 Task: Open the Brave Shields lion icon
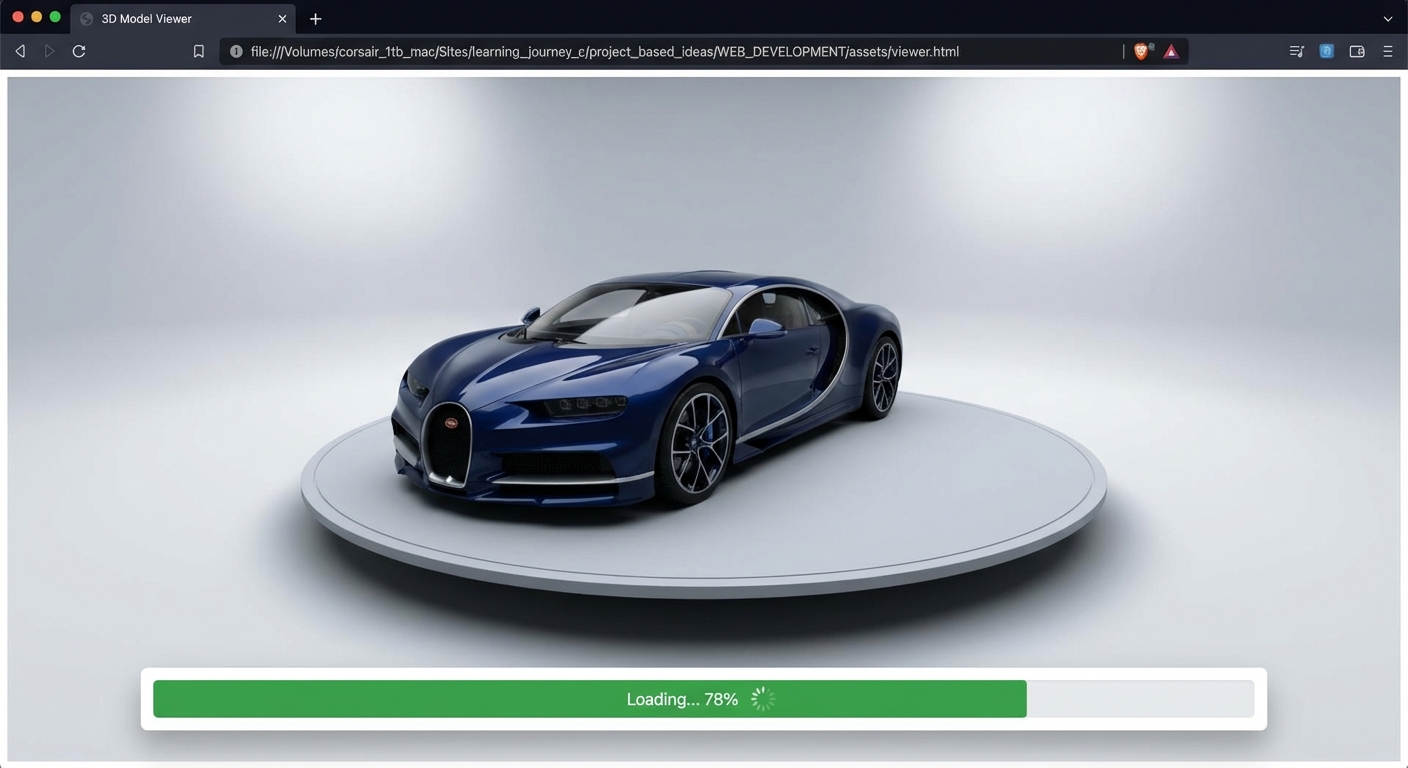click(1142, 51)
